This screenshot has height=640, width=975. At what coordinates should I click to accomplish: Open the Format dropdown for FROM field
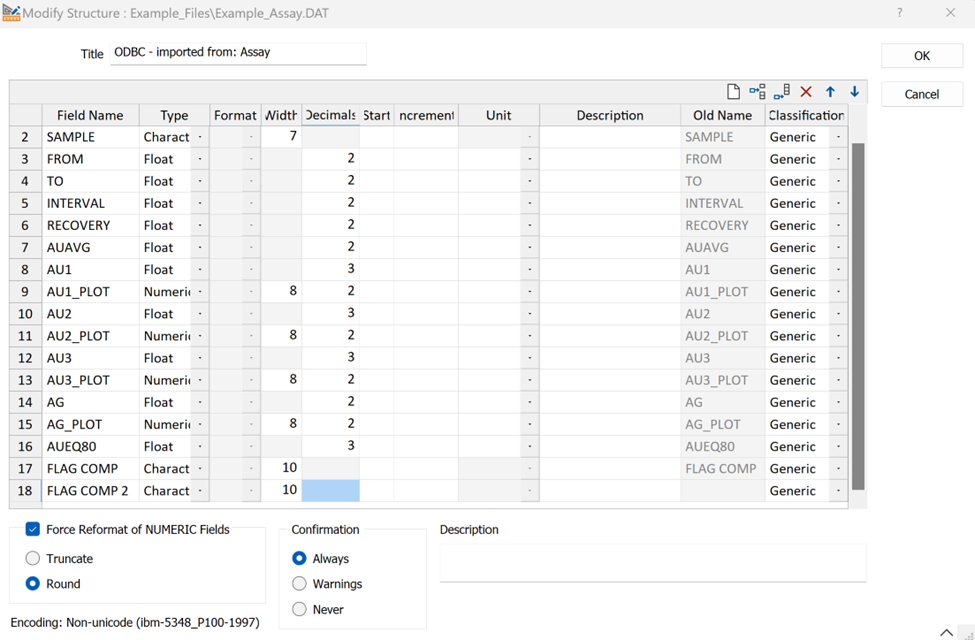pos(251,158)
